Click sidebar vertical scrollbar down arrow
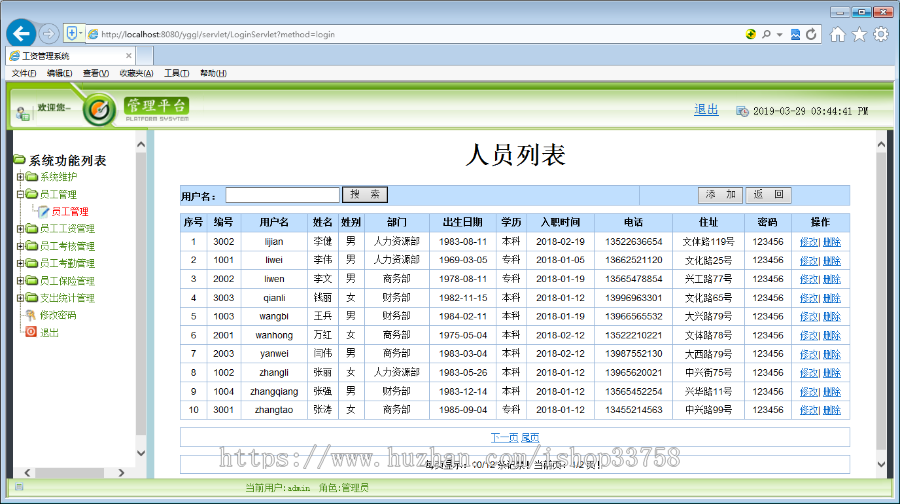This screenshot has height=504, width=900. coord(141,453)
